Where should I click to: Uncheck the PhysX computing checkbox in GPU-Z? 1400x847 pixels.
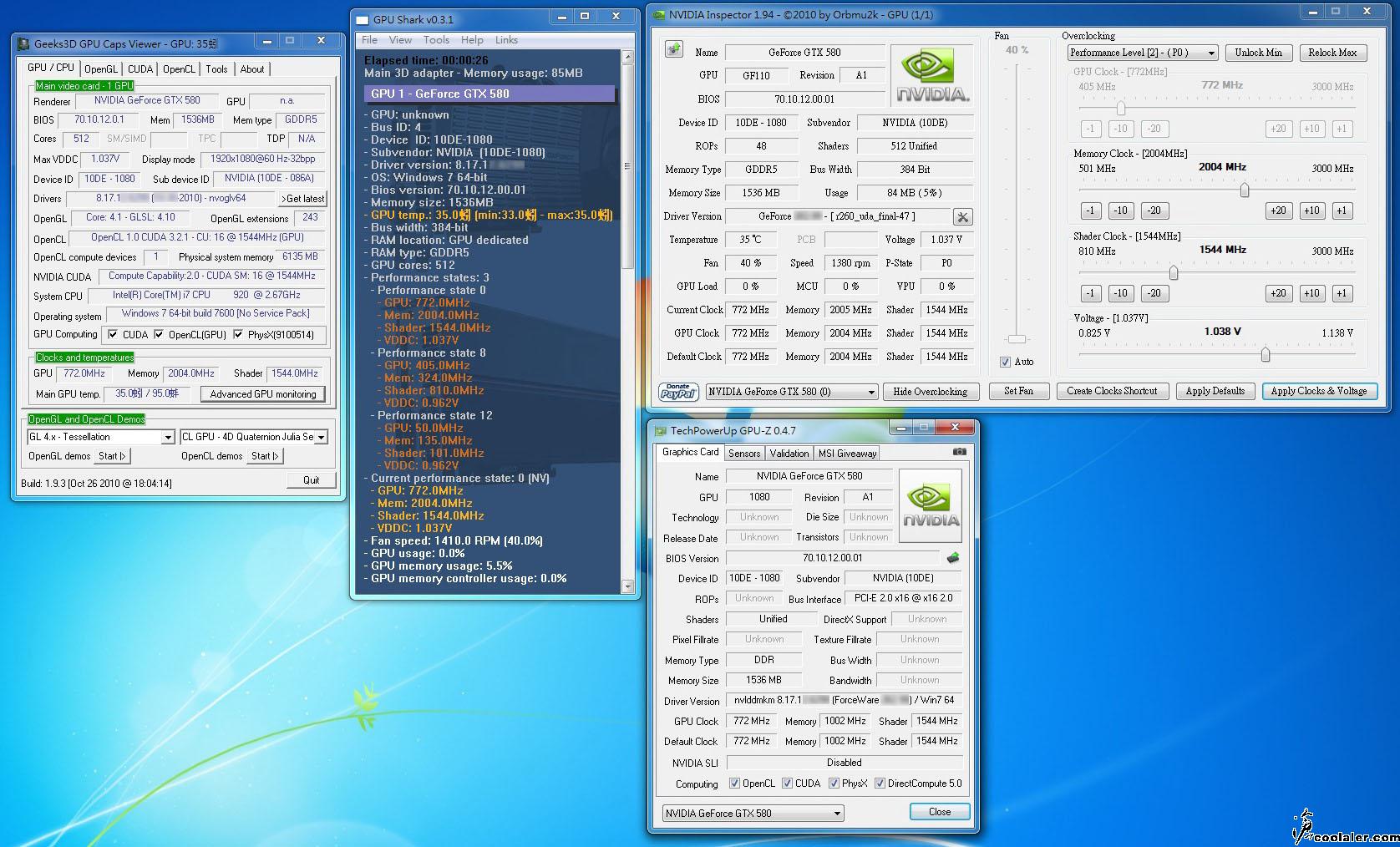[x=834, y=784]
